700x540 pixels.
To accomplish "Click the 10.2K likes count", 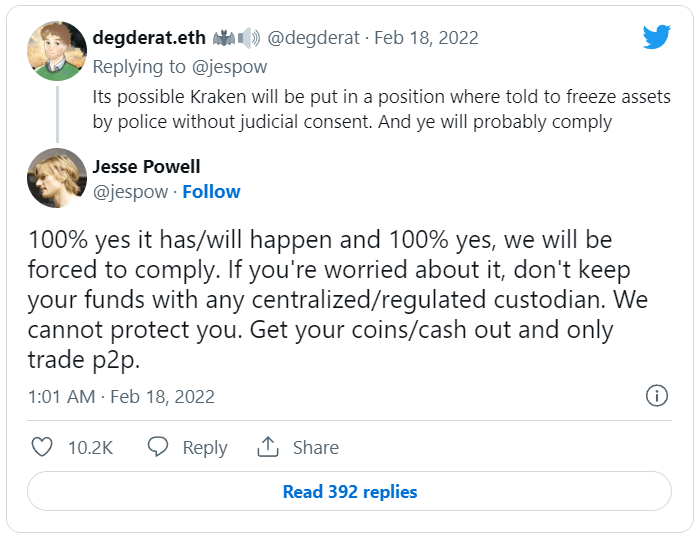I will point(89,447).
